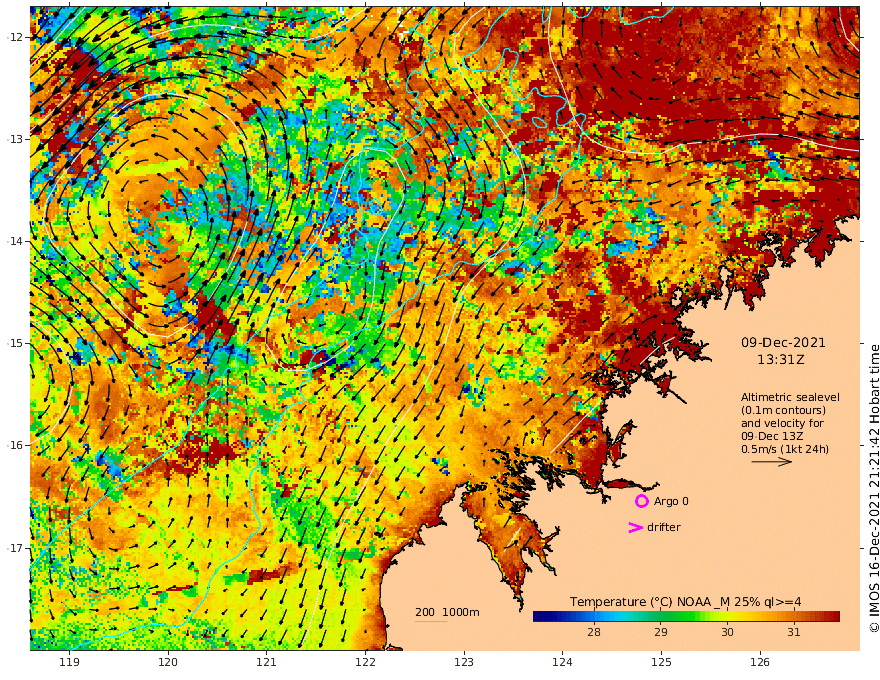The width and height of the screenshot is (880, 680).
Task: Click latitude axis label -13
Action: click(15, 139)
